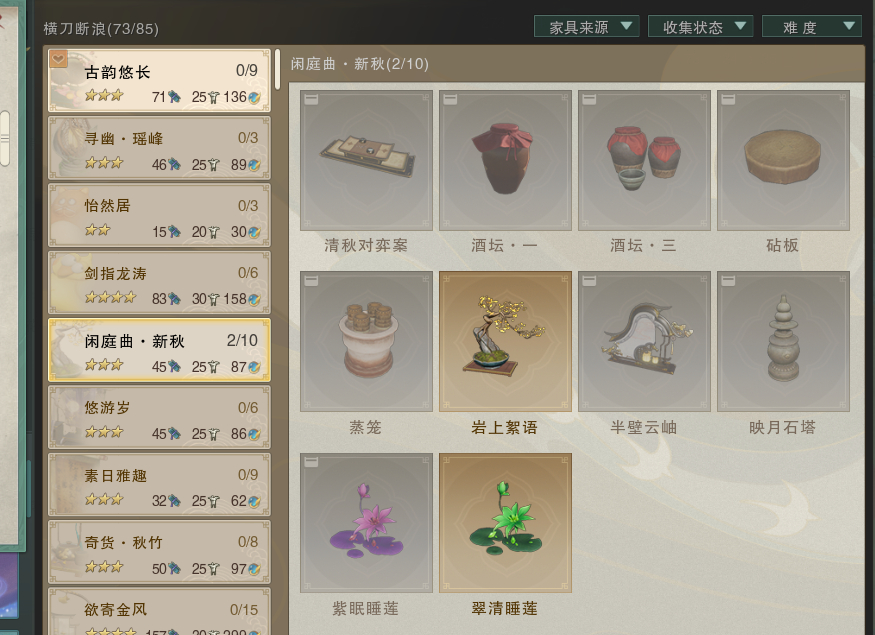This screenshot has width=875, height=635.
Task: Select the 酒坛·三 wine jars item
Action: pos(644,160)
